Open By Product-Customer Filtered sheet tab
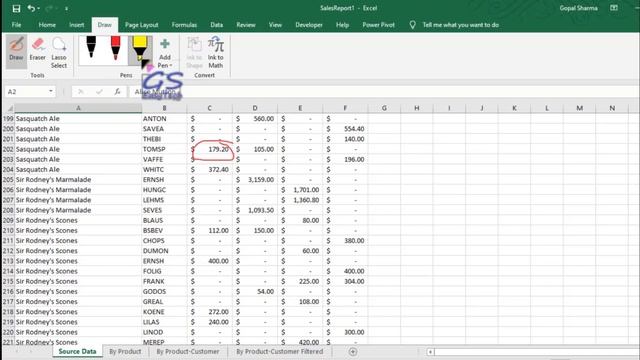640x360 pixels. (280, 351)
